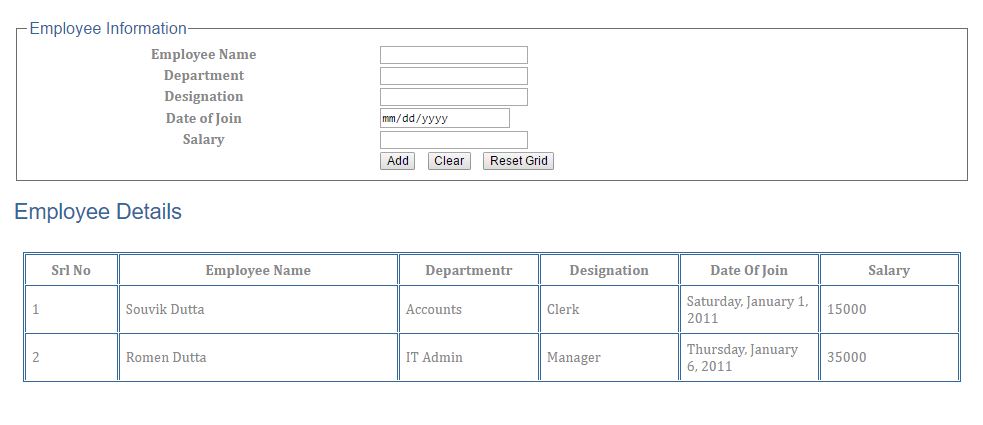Hit the Reset Grid button
The image size is (983, 425).
[518, 161]
